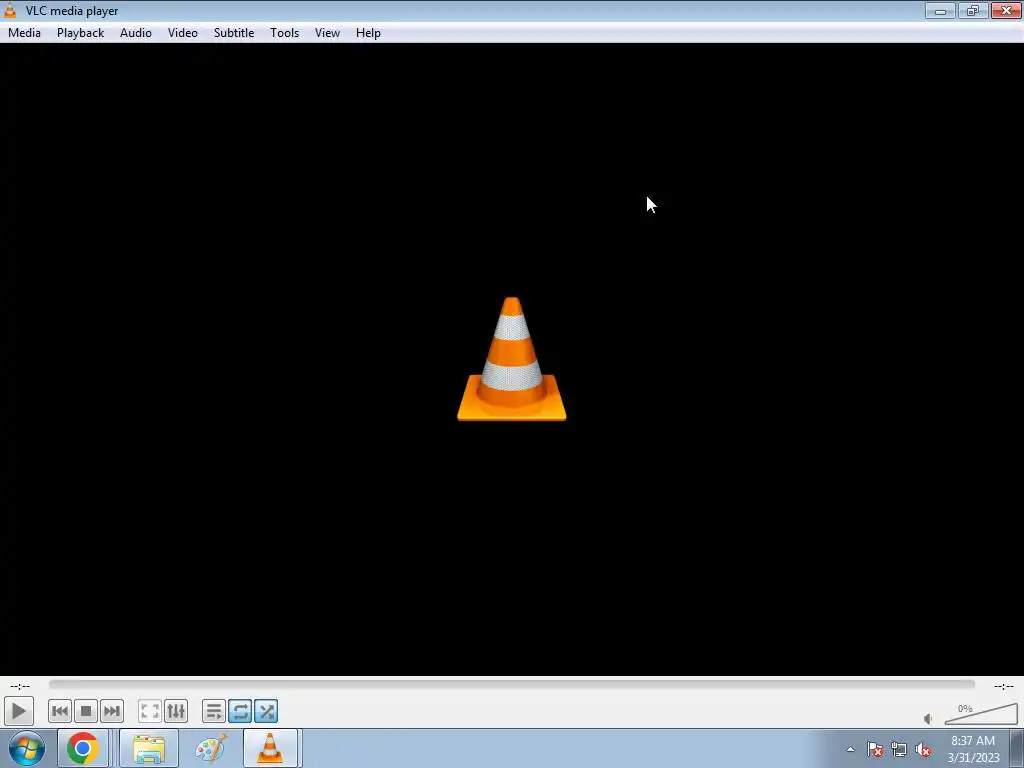Open the Media menu
The height and width of the screenshot is (768, 1024).
tap(24, 33)
